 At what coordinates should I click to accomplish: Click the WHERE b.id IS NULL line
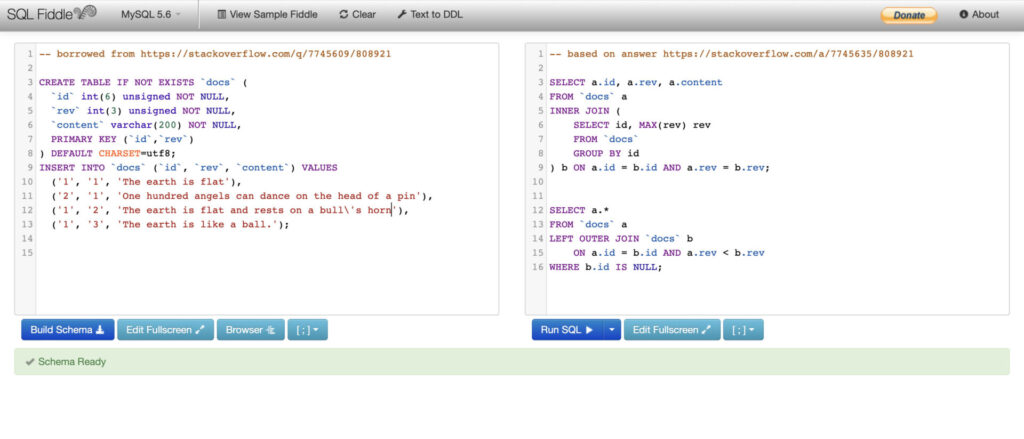[x=605, y=267]
